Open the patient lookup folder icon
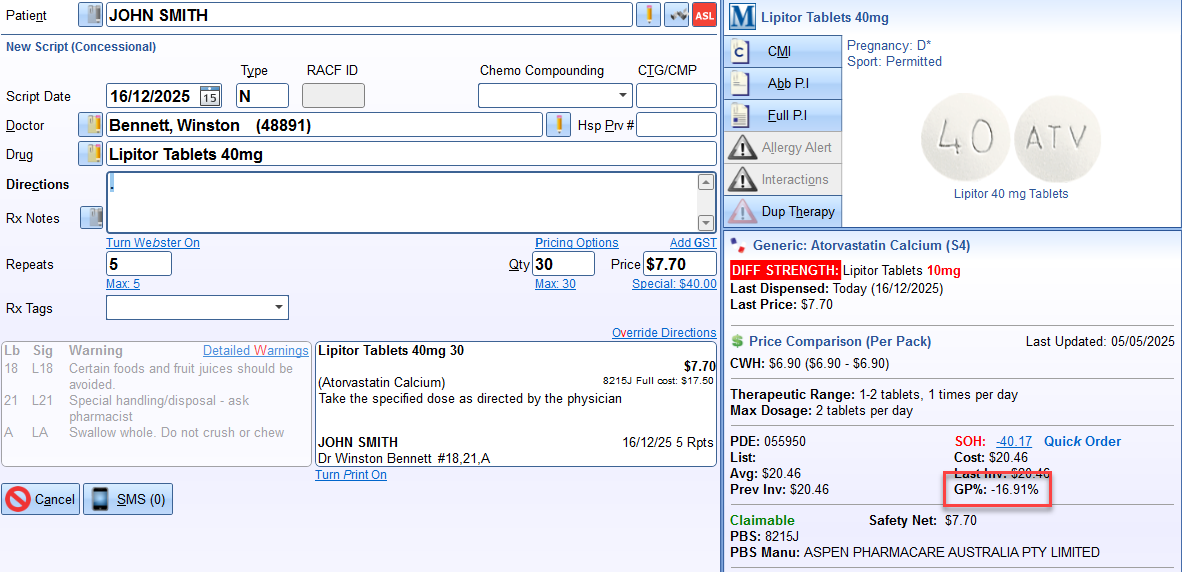The height and width of the screenshot is (572, 1182). pos(90,15)
